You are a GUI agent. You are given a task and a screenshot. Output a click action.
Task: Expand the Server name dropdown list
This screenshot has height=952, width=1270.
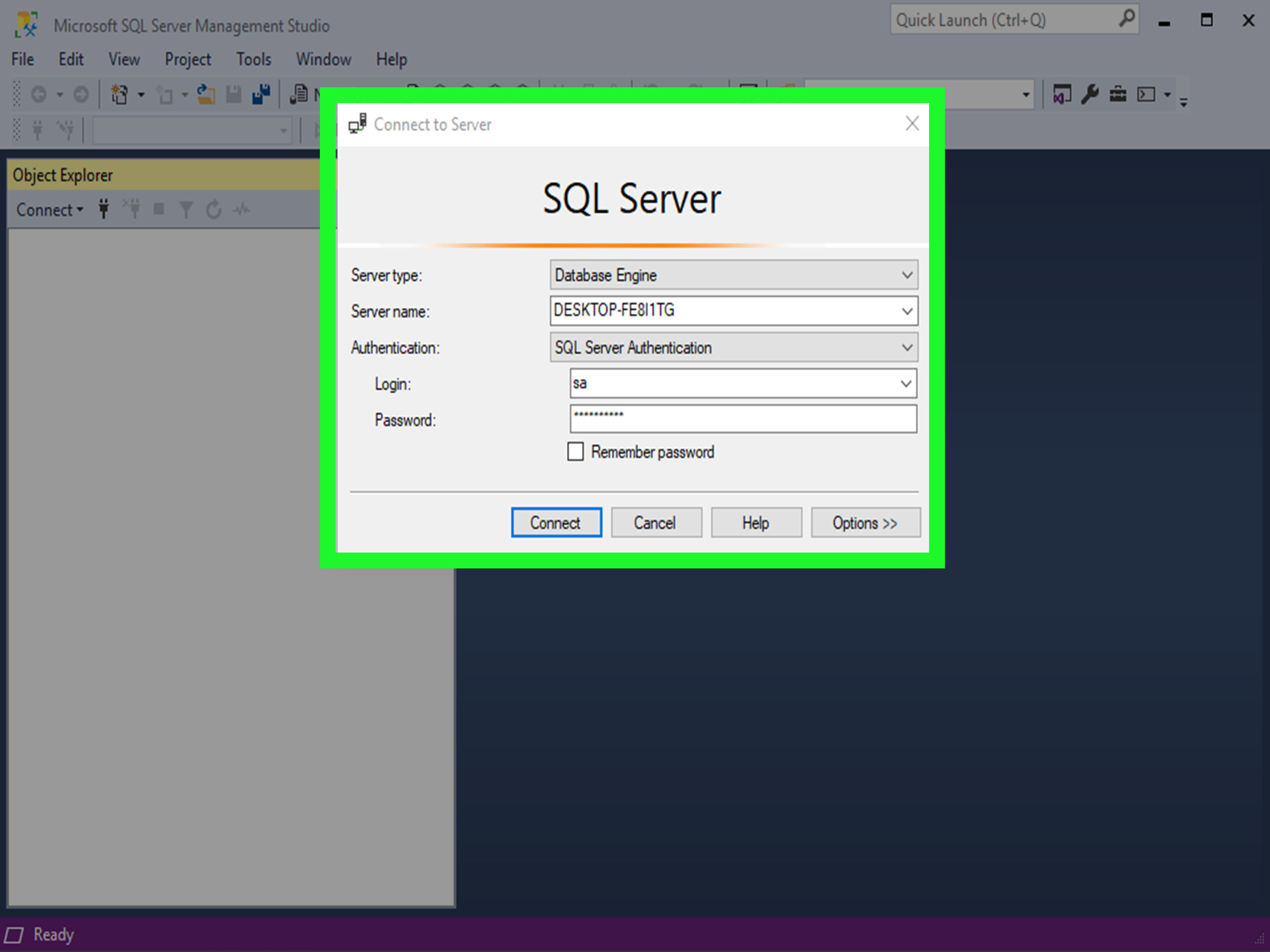coord(907,311)
